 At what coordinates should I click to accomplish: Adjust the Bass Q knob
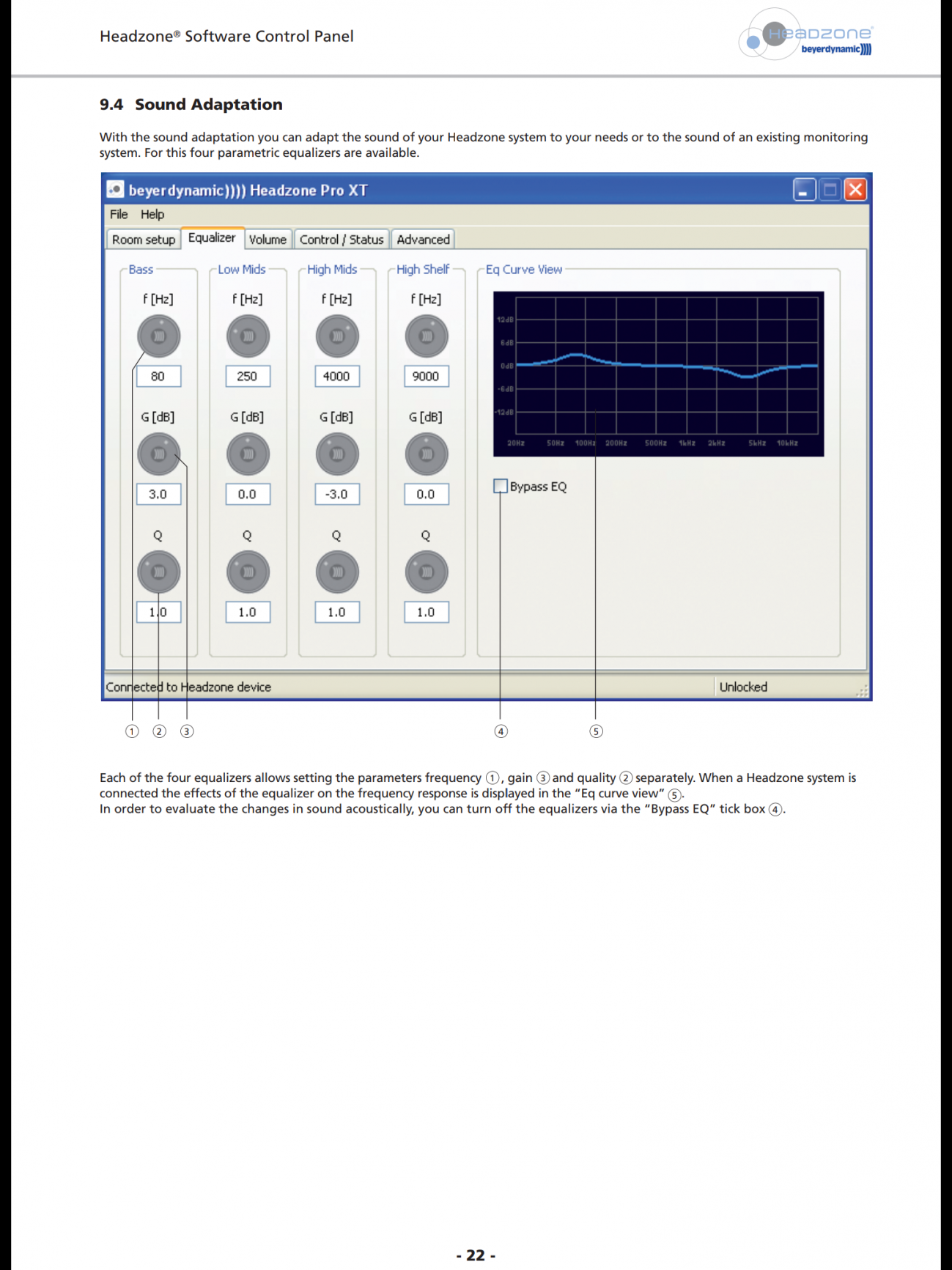point(158,572)
